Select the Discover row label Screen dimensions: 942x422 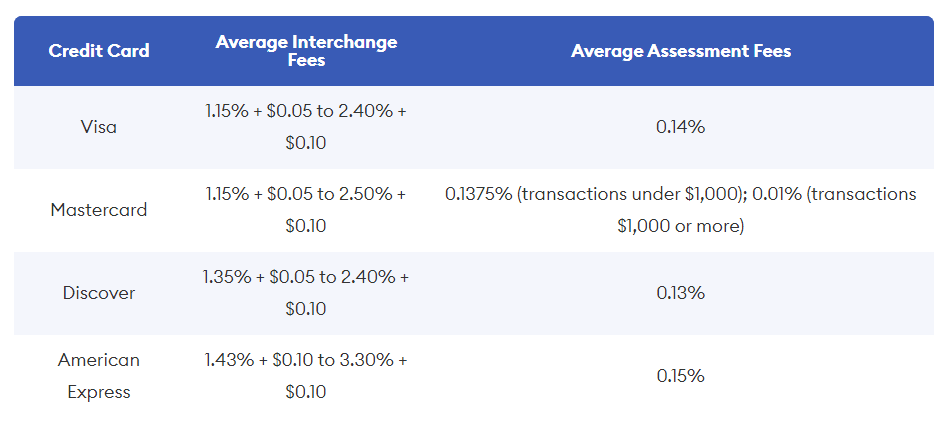99,293
